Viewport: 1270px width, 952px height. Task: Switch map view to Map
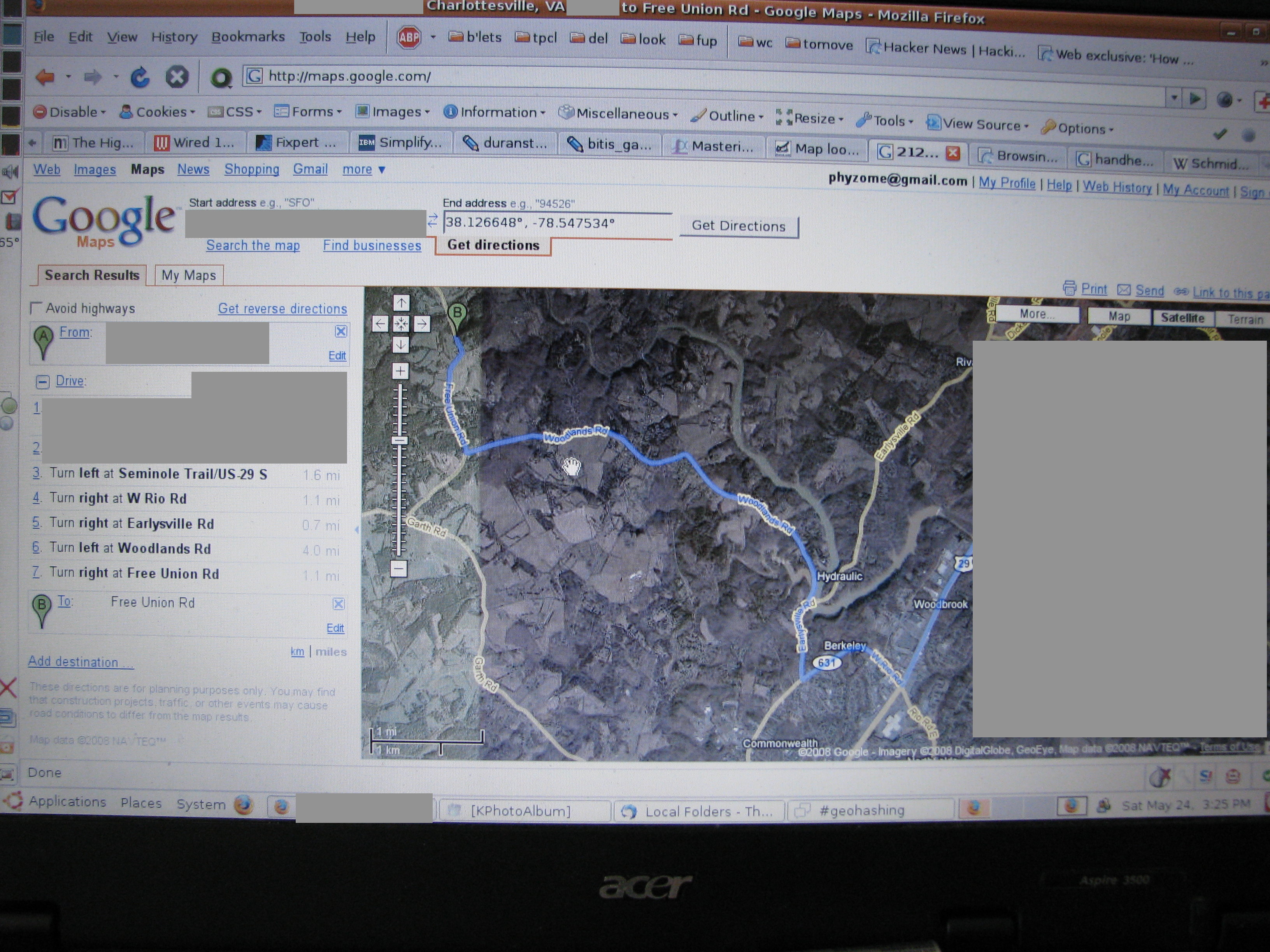pos(1119,316)
